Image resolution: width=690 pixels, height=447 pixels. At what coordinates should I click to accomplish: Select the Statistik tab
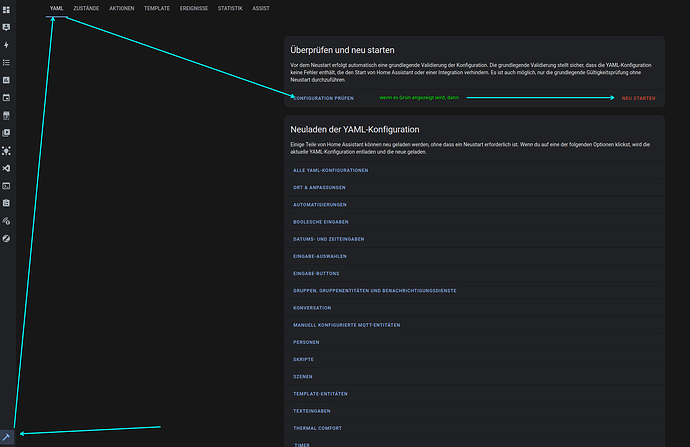coord(230,8)
